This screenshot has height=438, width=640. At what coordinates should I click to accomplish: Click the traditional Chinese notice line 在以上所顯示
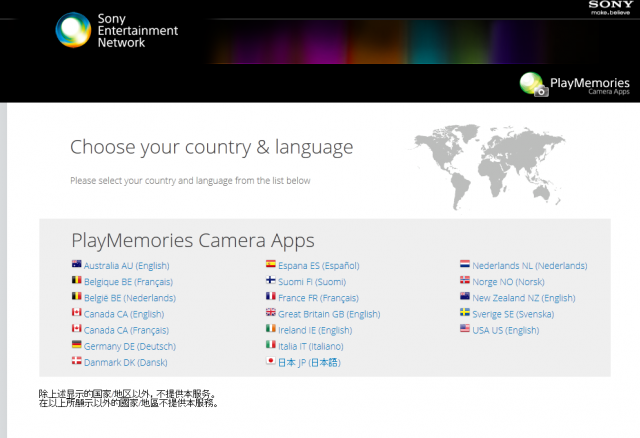[x=129, y=403]
